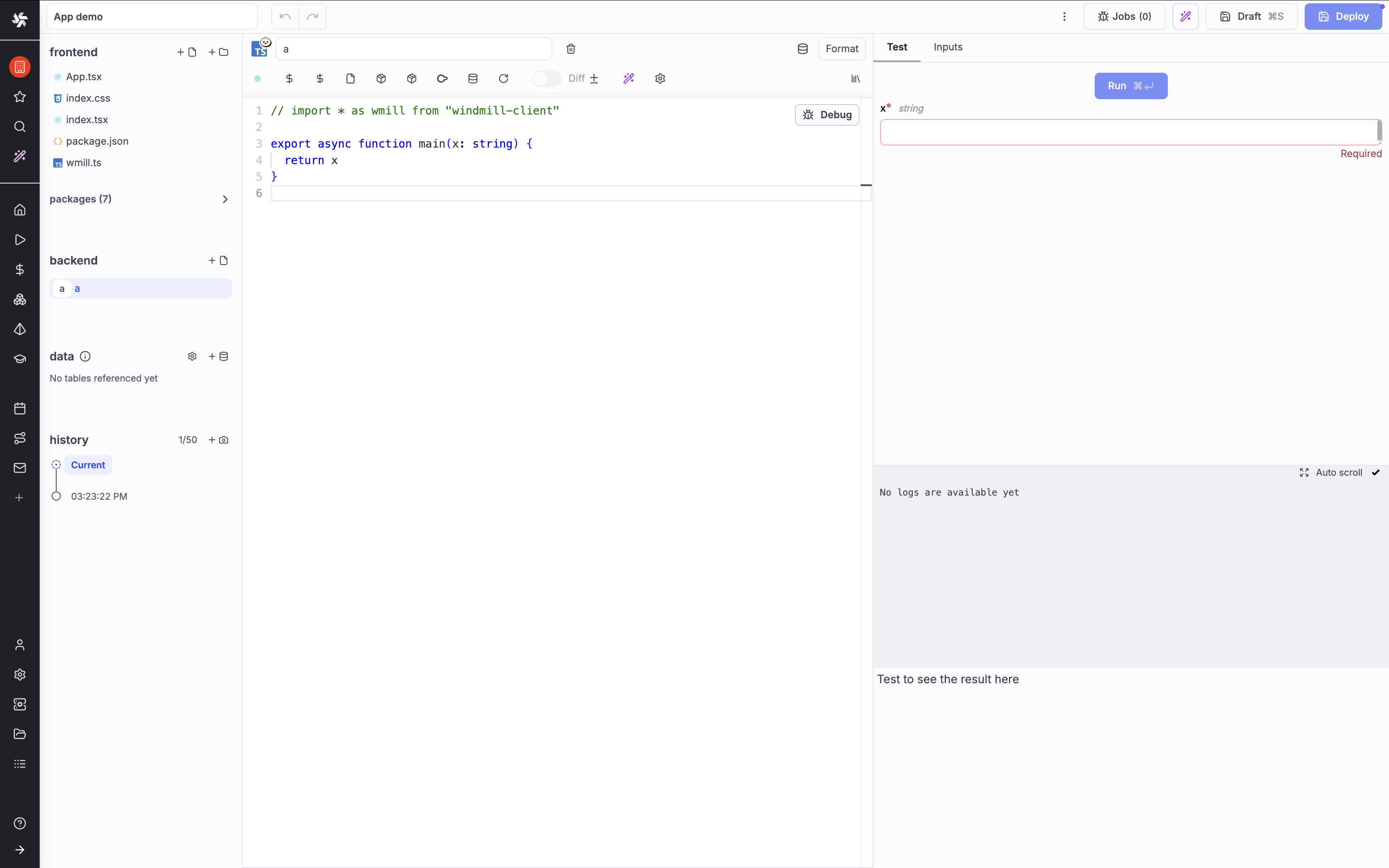This screenshot has width=1389, height=868.
Task: Toggle the Diff switch in the editor toolbar
Action: click(x=546, y=79)
